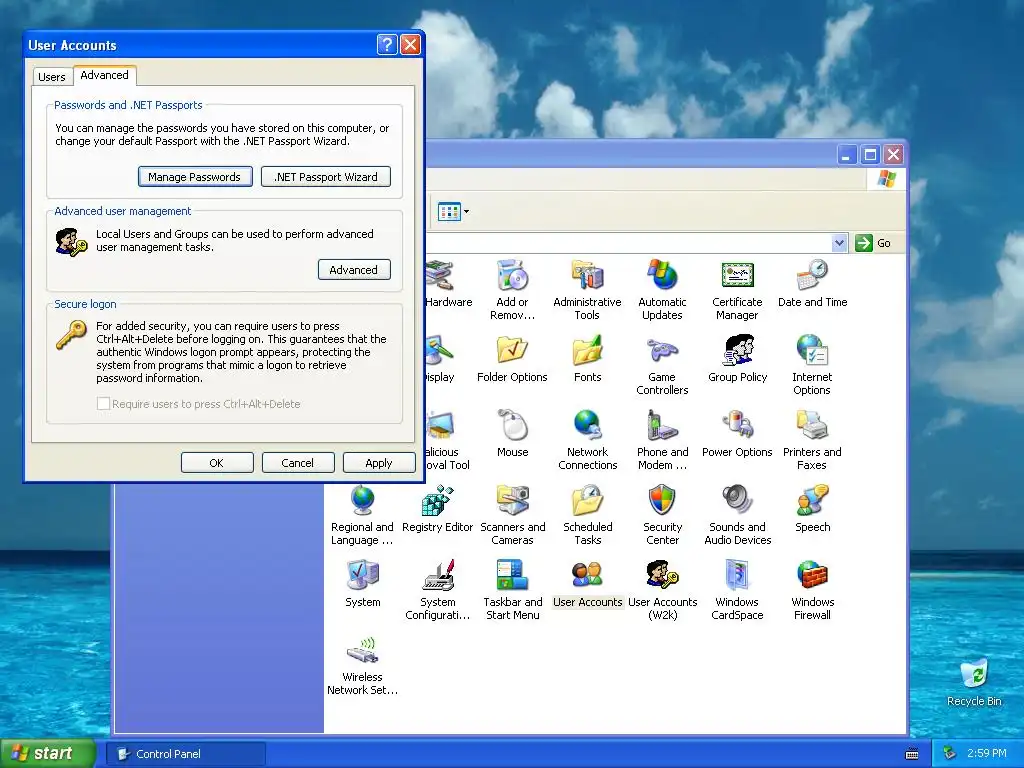
Task: Open System Configuration icon
Action: (x=438, y=576)
